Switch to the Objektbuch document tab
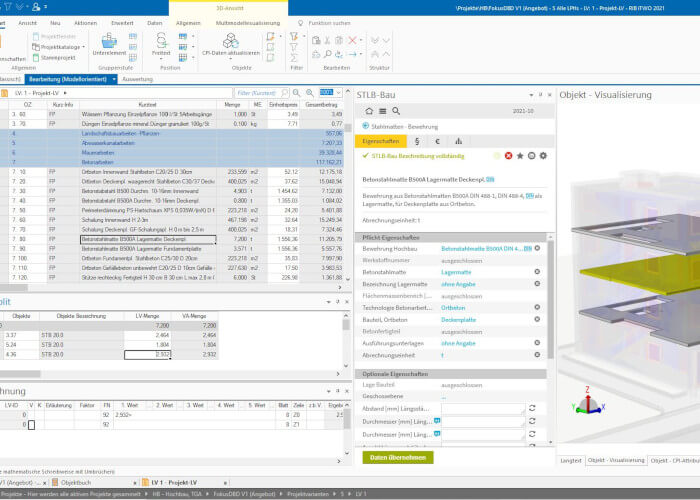 [75, 483]
